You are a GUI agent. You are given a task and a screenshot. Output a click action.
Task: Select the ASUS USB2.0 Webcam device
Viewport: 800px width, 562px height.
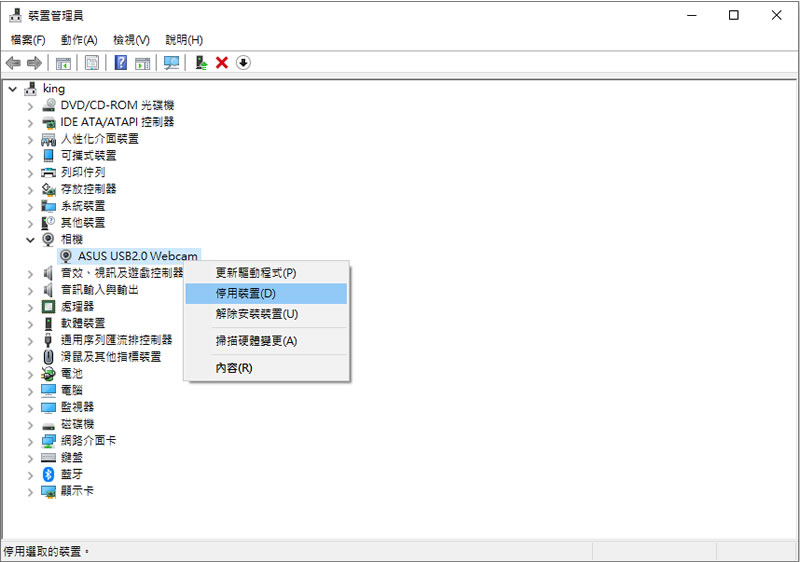pos(138,256)
